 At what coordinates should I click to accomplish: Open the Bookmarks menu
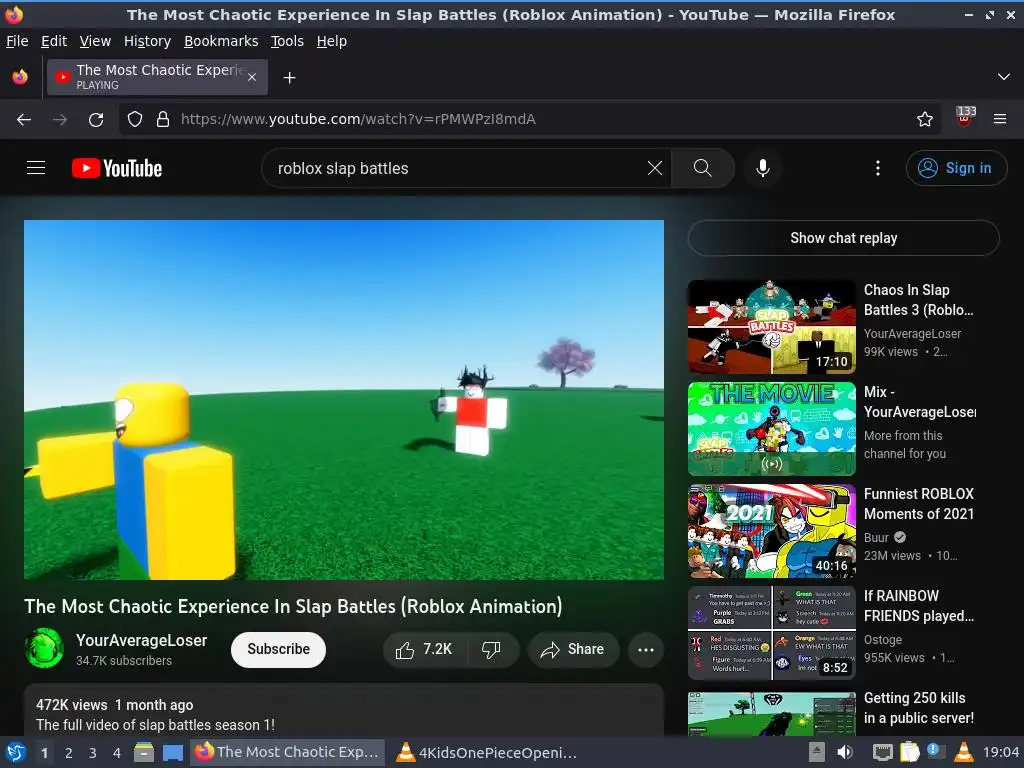(221, 41)
